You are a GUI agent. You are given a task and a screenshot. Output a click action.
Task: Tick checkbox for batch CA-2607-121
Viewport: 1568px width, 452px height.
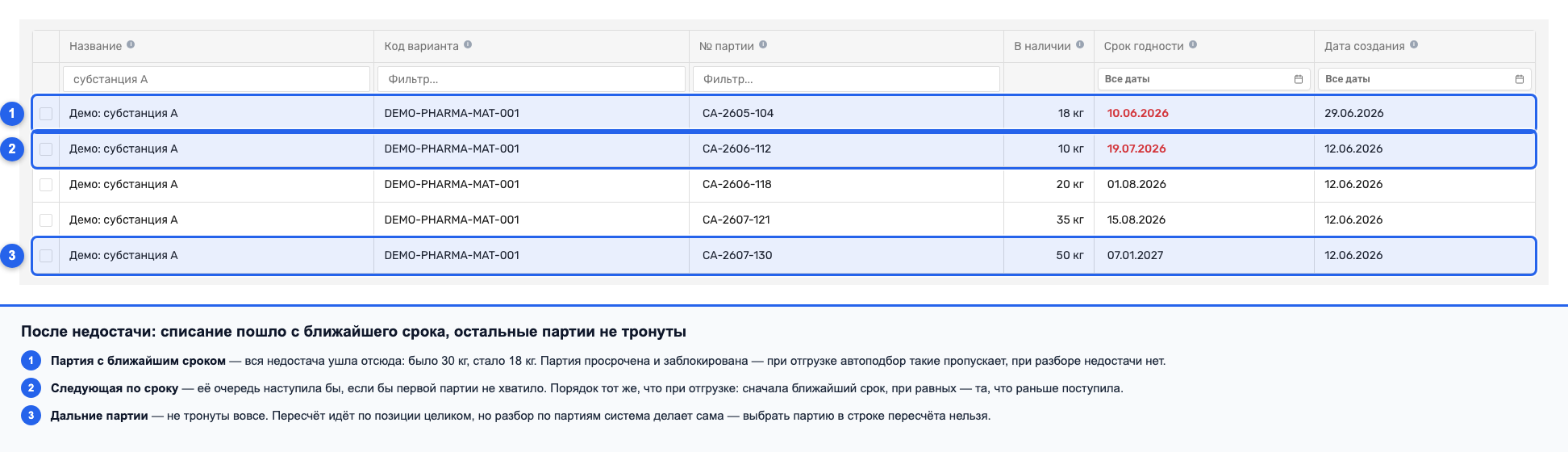pos(46,220)
